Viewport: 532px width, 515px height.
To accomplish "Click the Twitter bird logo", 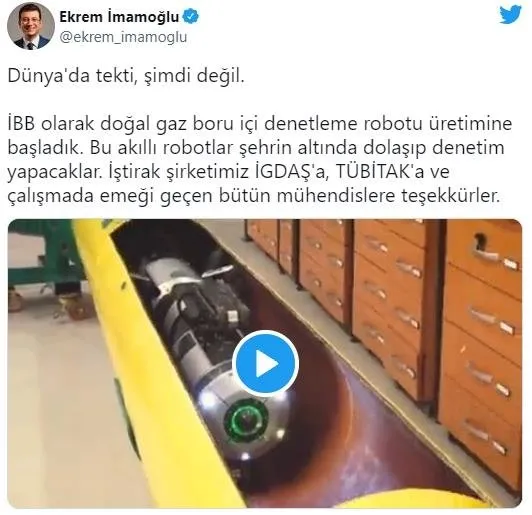I will coord(510,15).
